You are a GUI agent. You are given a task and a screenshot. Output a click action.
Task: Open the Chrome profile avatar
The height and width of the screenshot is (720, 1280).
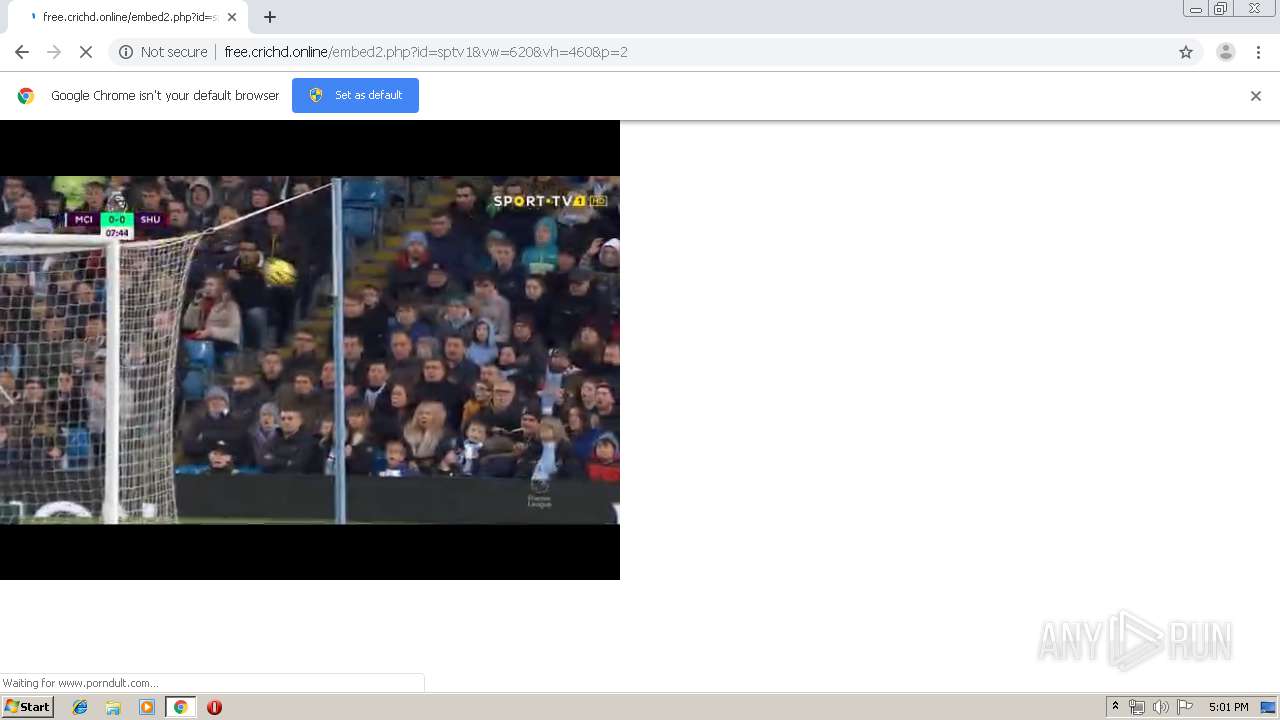tap(1226, 52)
